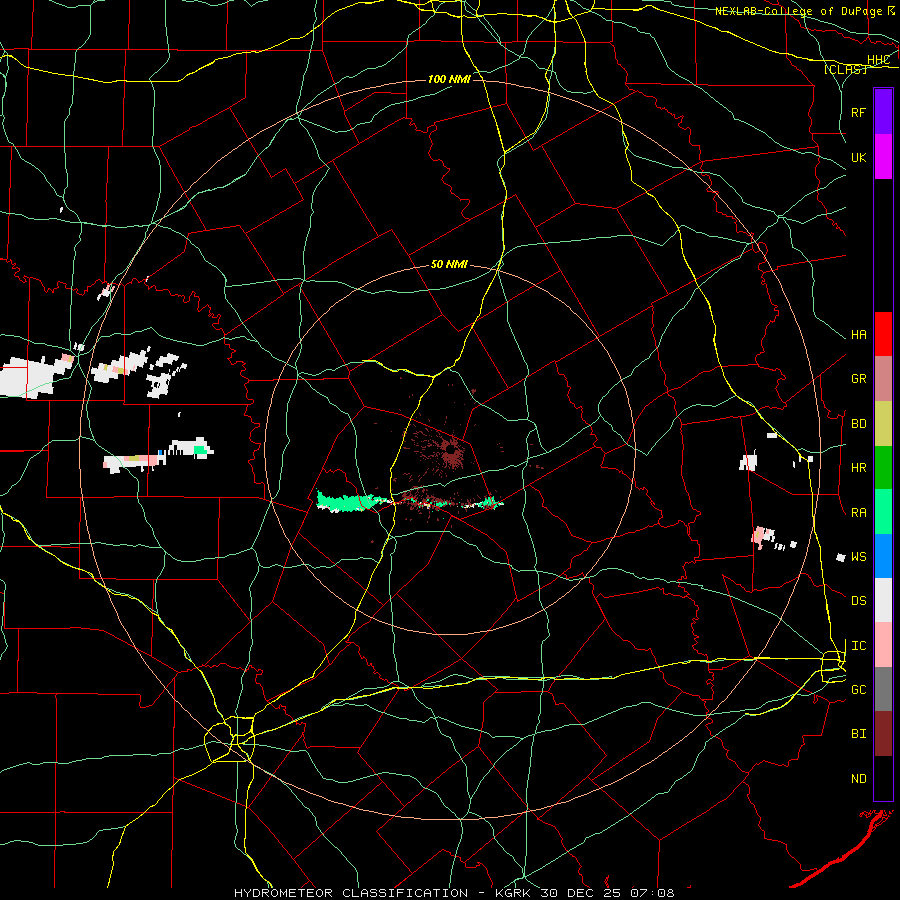
Task: Click the UK magenta legend swatch
Action: (883, 157)
